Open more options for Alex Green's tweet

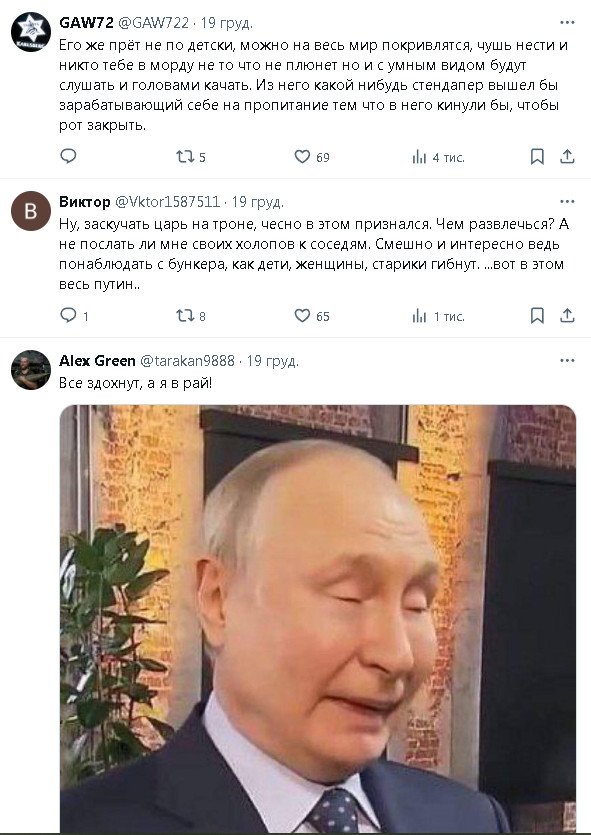click(x=567, y=361)
